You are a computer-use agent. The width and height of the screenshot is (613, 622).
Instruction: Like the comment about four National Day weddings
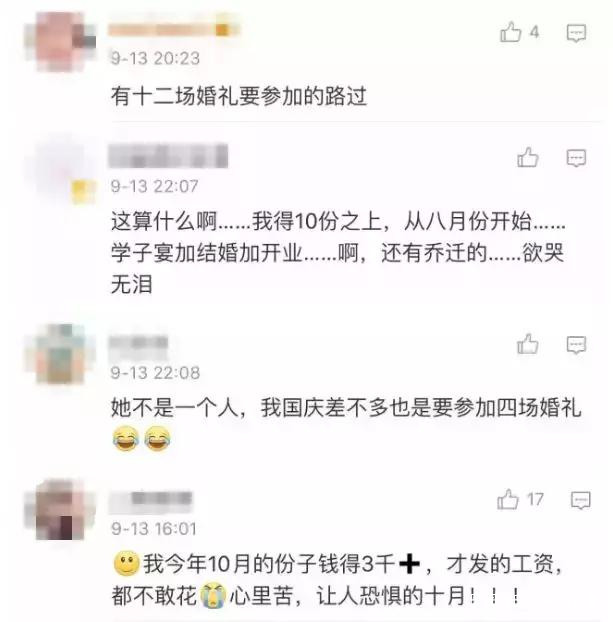[528, 344]
